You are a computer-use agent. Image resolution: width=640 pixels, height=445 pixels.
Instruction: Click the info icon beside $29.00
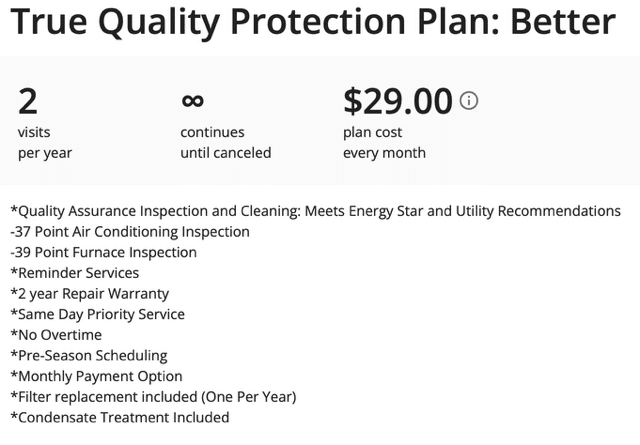(469, 100)
